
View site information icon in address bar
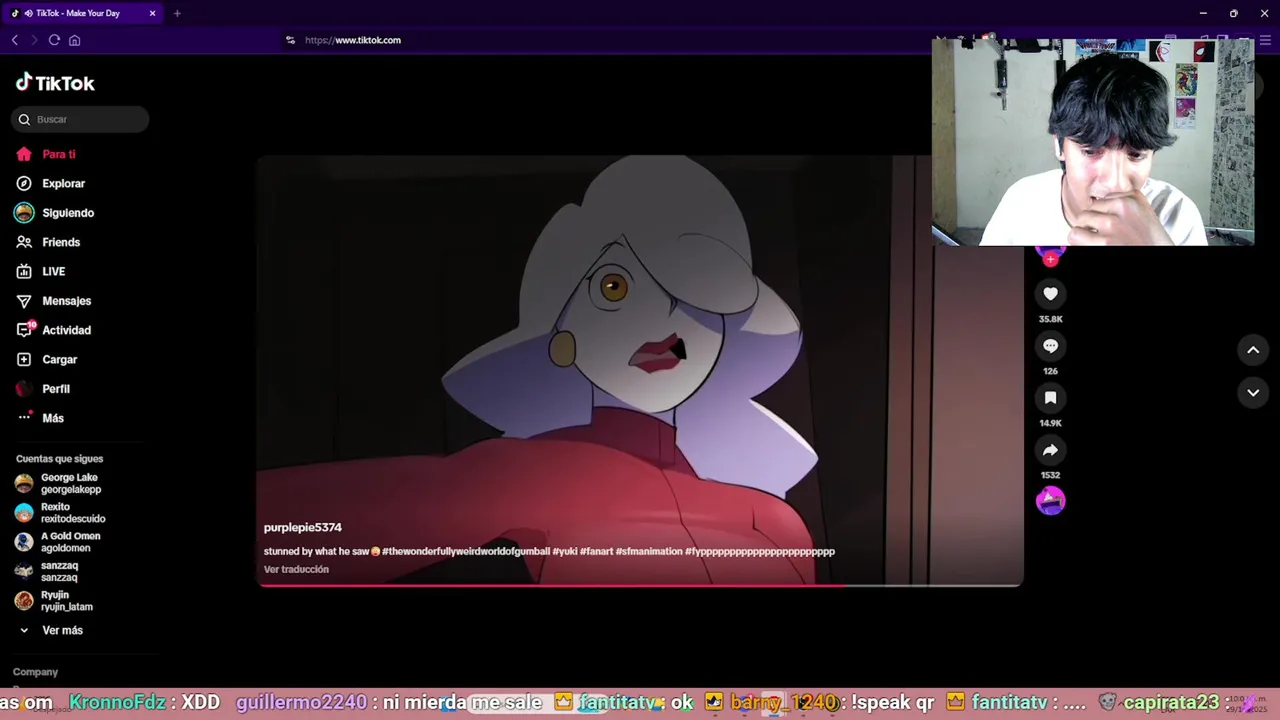290,40
